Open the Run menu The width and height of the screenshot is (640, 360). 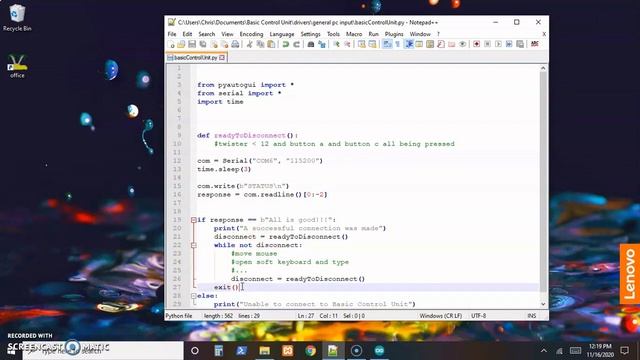(x=373, y=34)
